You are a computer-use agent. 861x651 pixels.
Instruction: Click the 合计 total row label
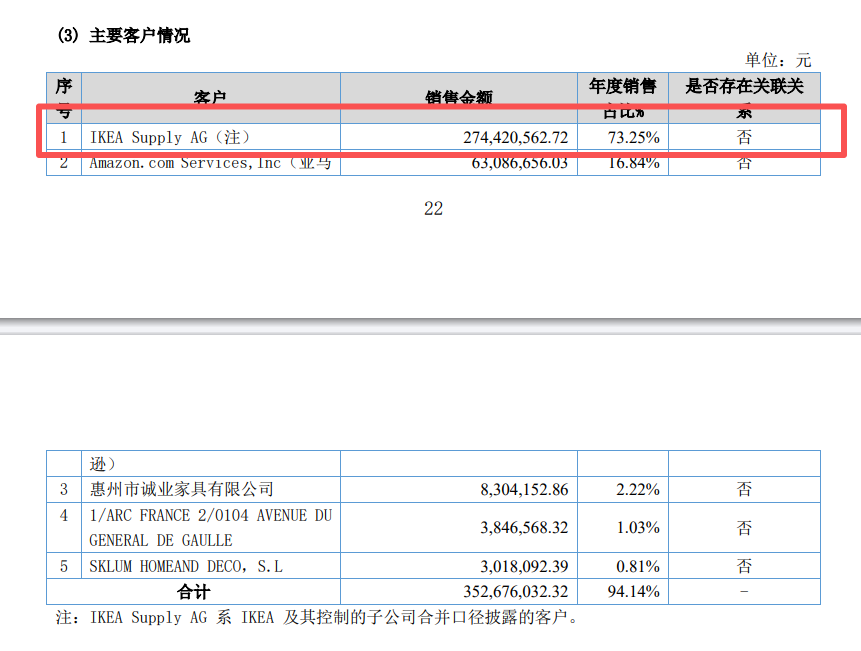(x=193, y=592)
